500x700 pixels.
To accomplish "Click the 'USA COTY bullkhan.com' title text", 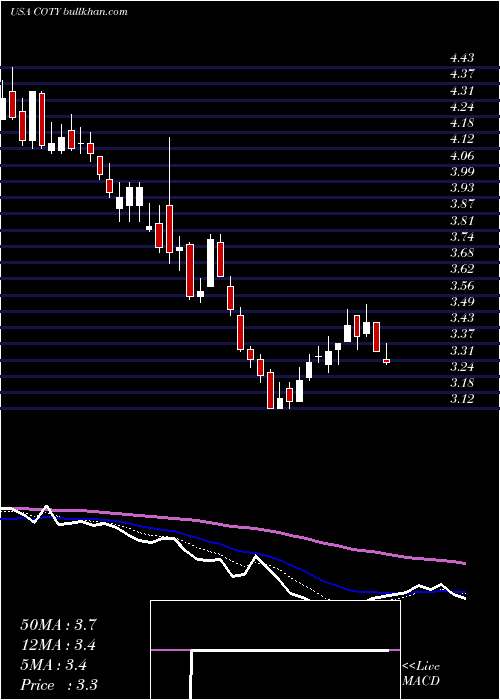I will pyautogui.click(x=69, y=12).
